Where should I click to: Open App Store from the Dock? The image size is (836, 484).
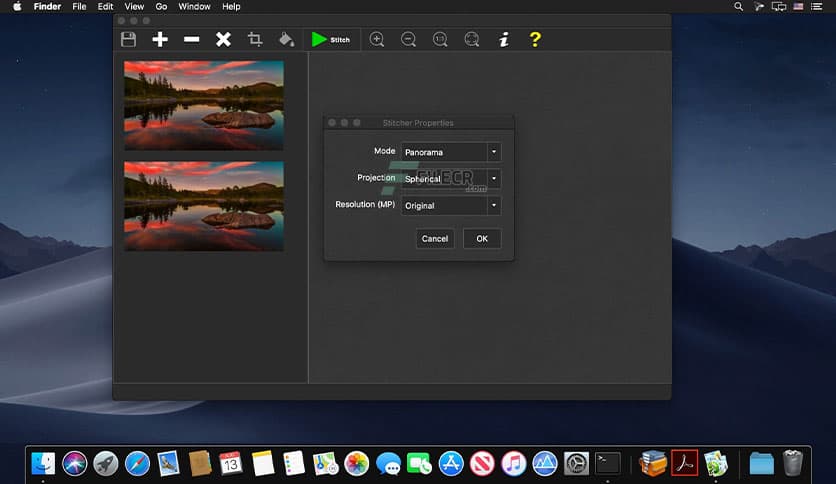pyautogui.click(x=451, y=463)
